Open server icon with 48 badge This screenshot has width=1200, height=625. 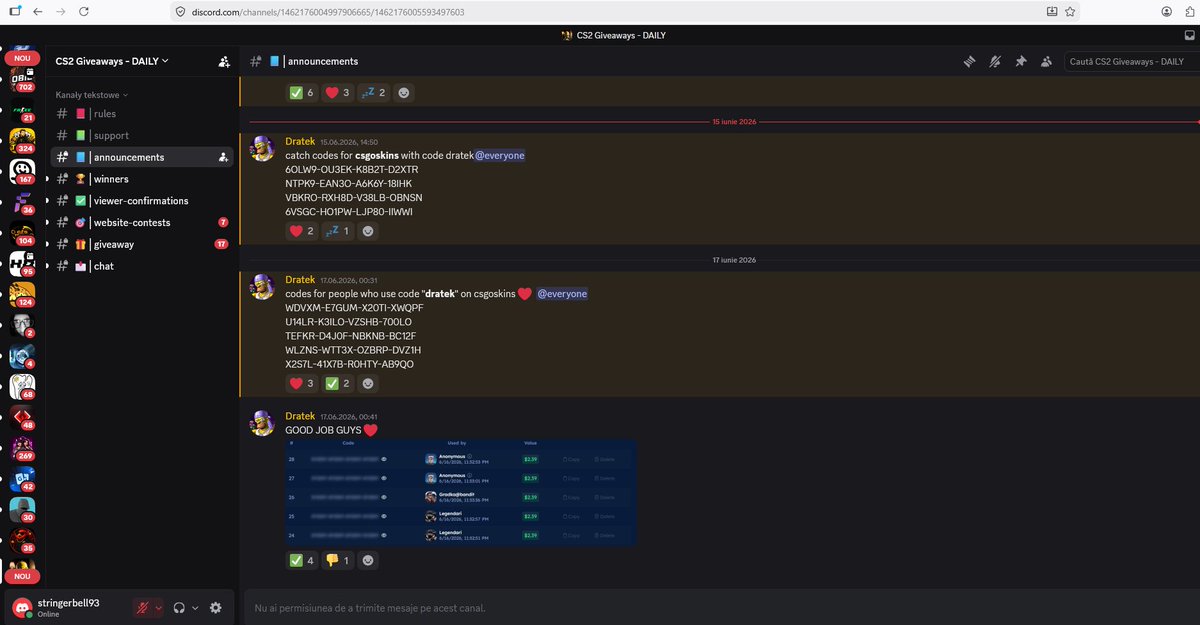pyautogui.click(x=22, y=418)
